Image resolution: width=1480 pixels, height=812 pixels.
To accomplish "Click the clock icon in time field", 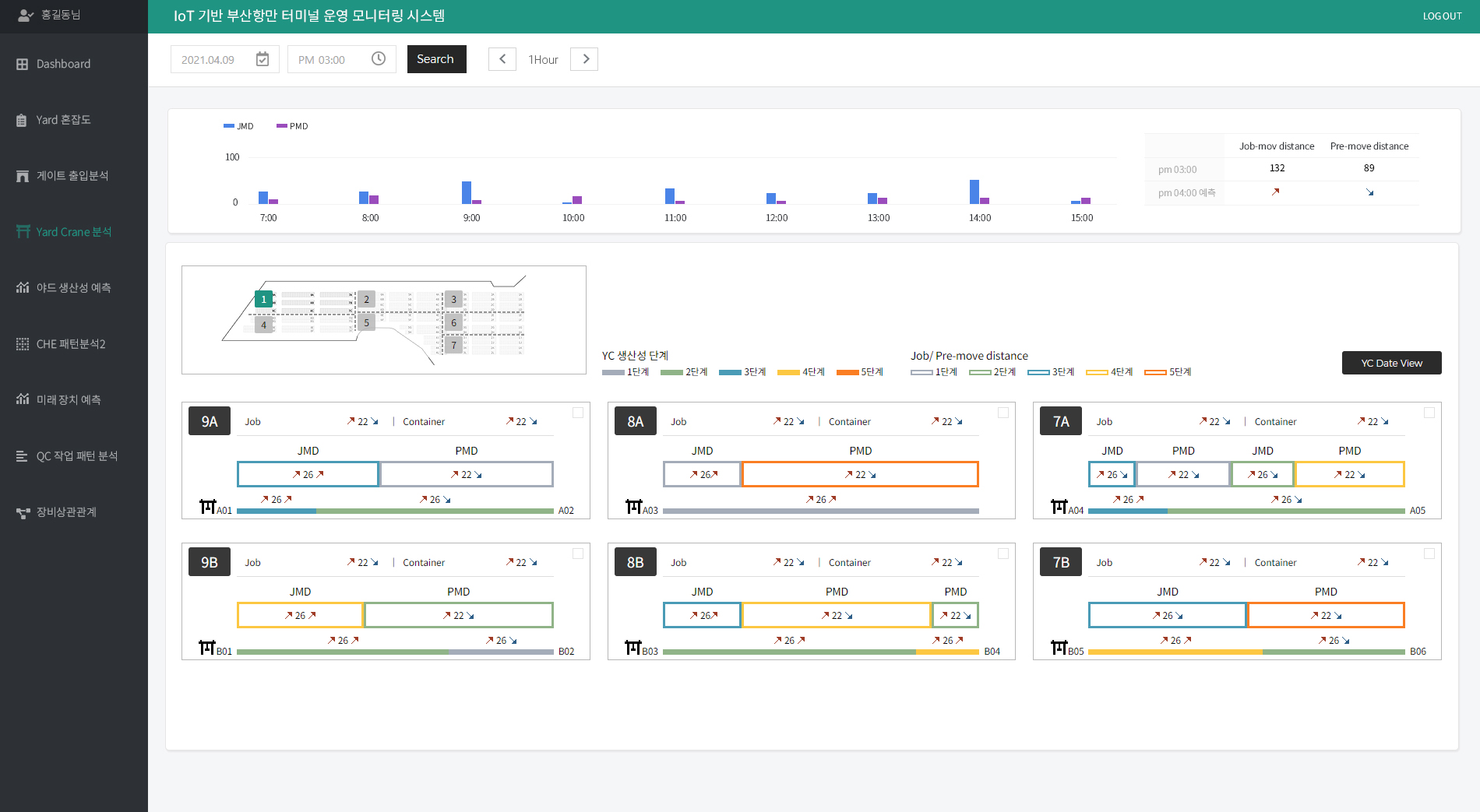I will (x=379, y=59).
